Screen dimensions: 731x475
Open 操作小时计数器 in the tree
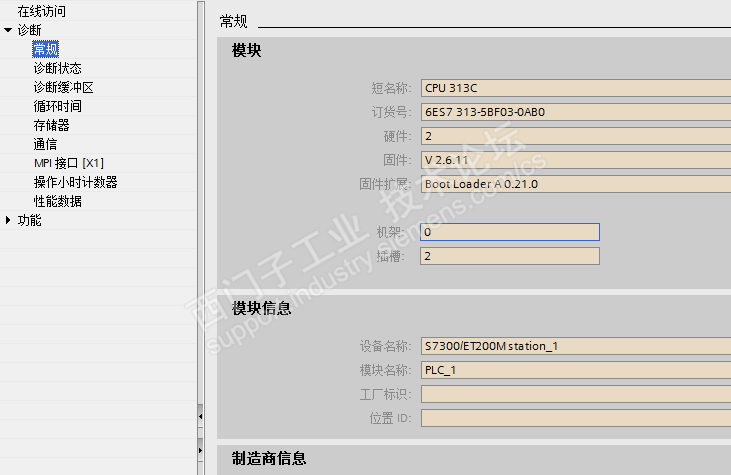75,182
